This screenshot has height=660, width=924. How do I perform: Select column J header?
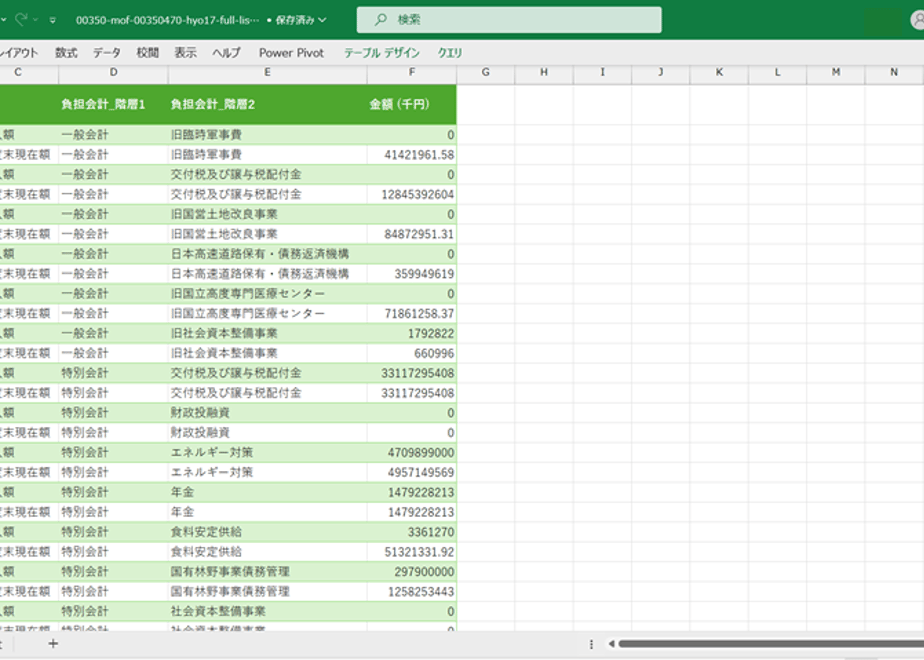(x=661, y=72)
